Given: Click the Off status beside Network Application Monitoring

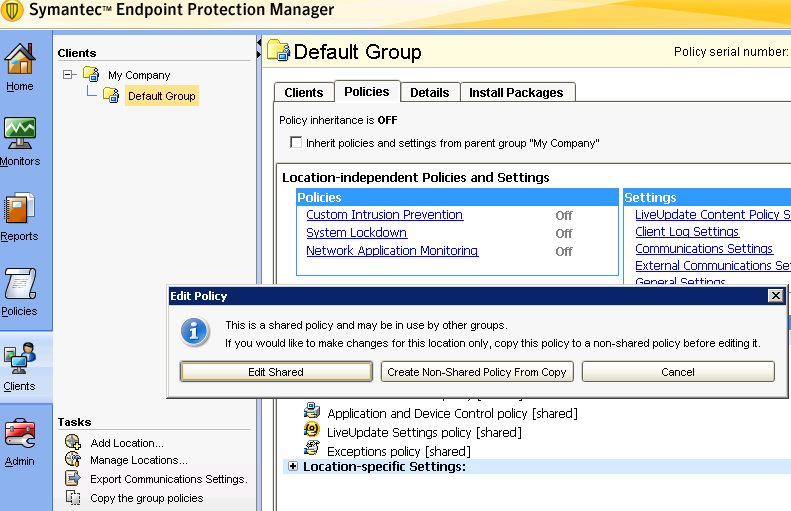Looking at the screenshot, I should [563, 251].
